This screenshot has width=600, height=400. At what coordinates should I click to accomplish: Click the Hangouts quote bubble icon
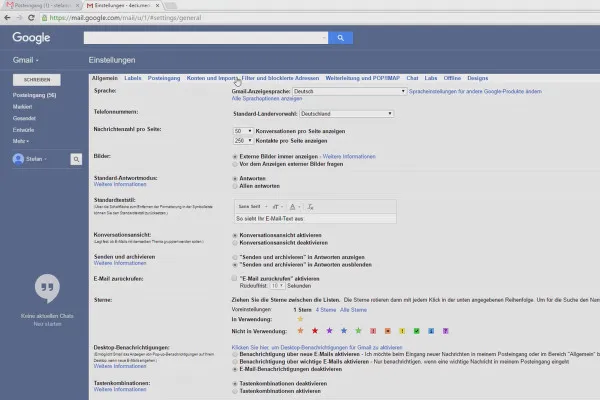click(x=47, y=288)
